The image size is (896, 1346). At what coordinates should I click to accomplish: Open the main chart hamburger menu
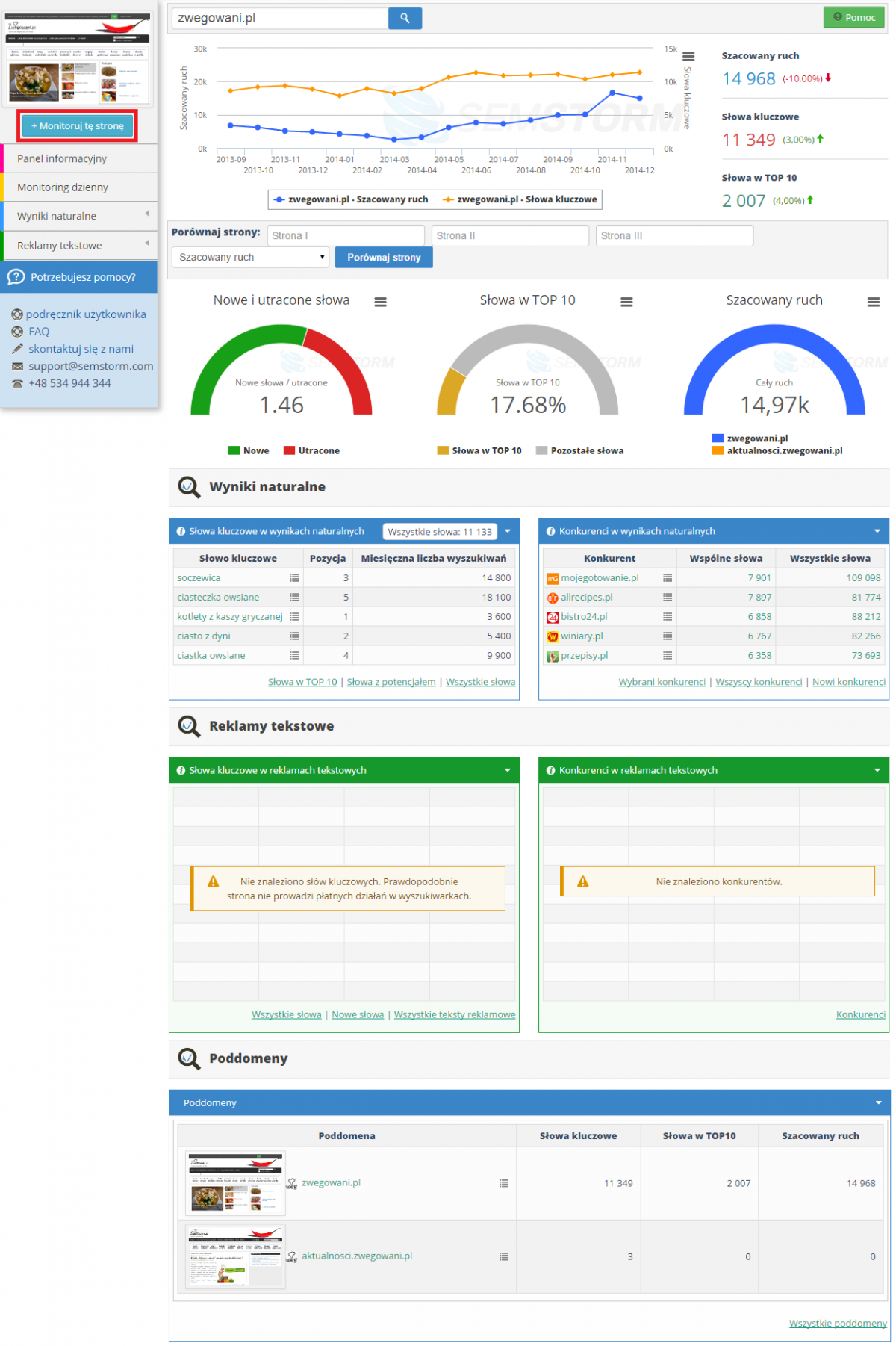pos(688,57)
